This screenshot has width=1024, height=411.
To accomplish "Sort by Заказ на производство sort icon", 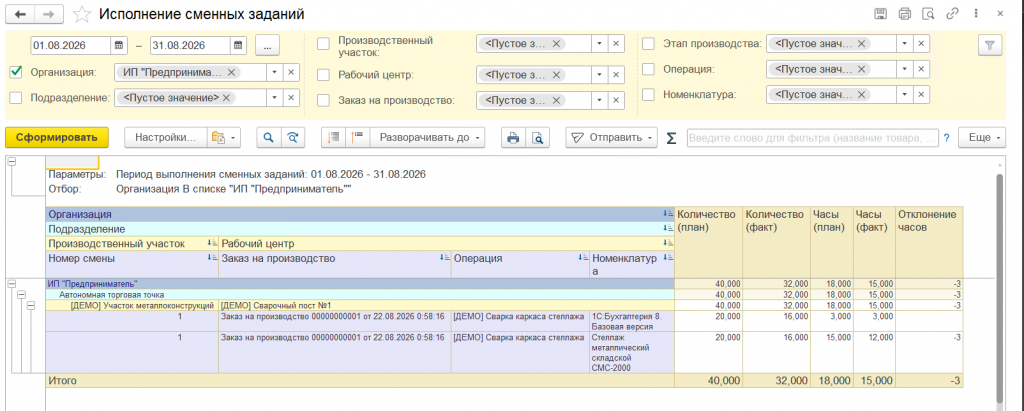I will 444,257.
